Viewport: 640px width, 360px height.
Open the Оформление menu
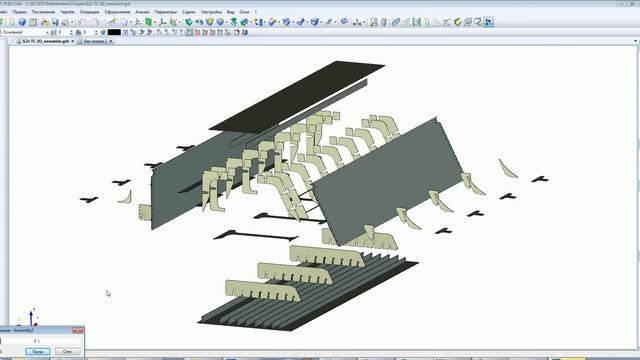[x=117, y=12]
